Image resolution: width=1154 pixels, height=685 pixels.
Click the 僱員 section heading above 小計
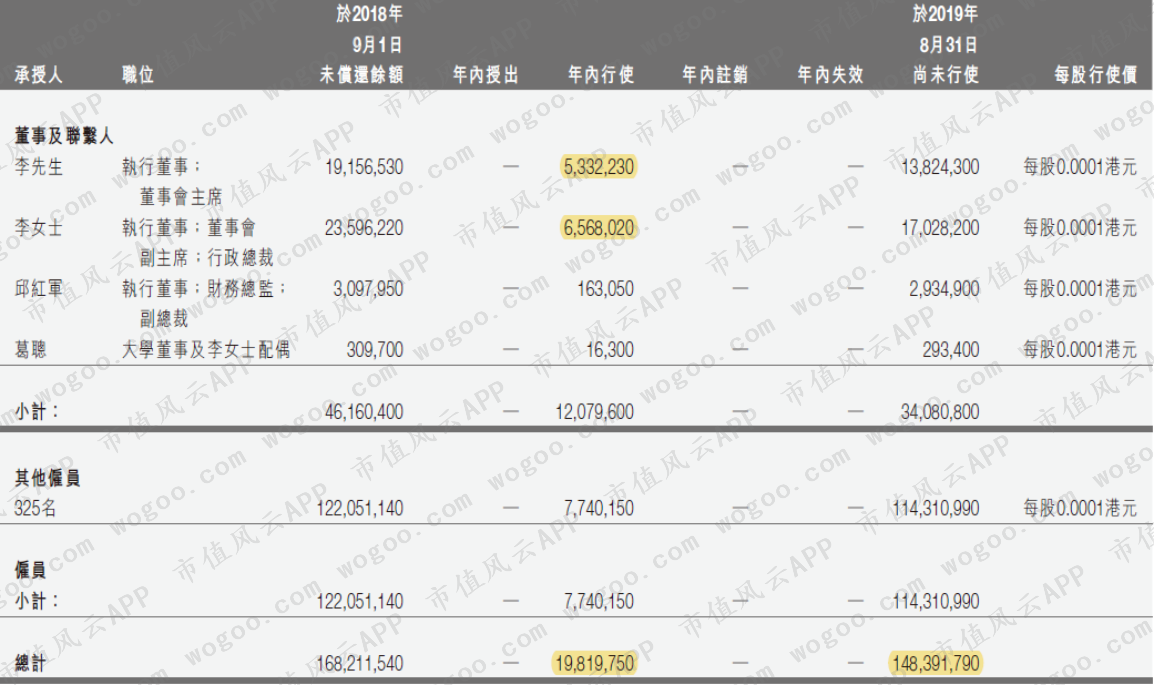(30, 569)
